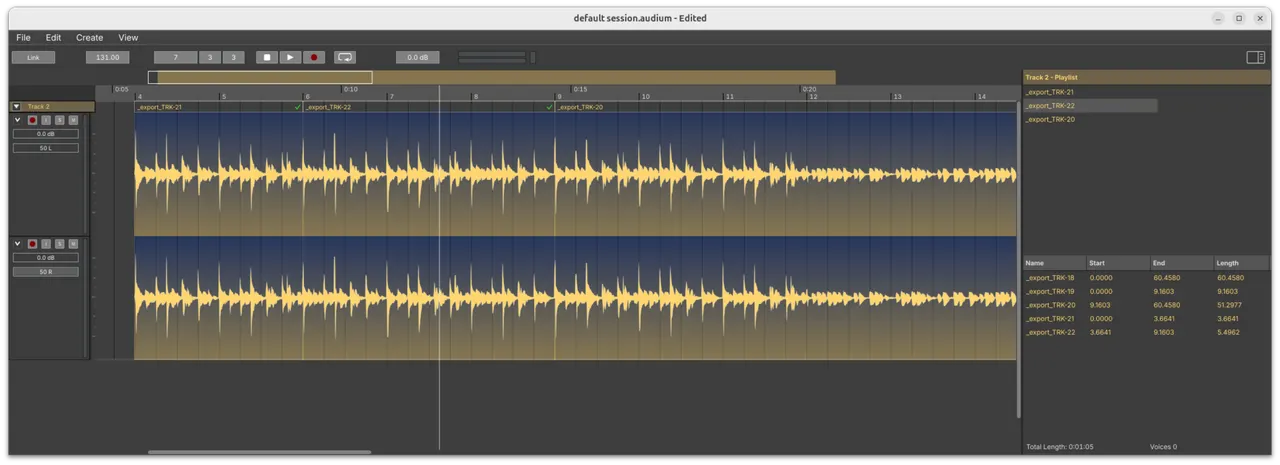The height and width of the screenshot is (465, 1280).
Task: Toggle input monitor on the 50 L channel
Action: (46, 120)
